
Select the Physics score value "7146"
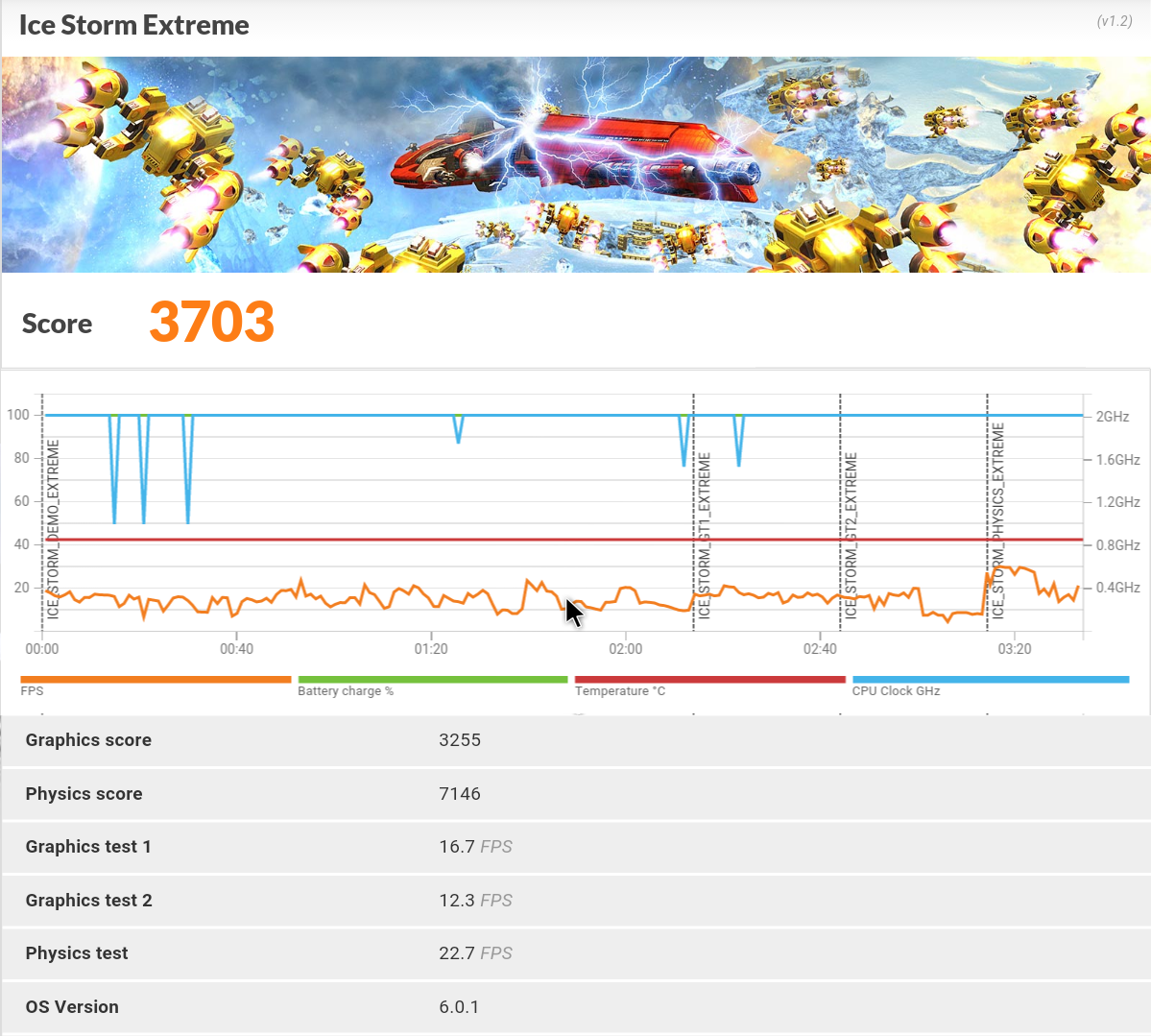coord(460,794)
